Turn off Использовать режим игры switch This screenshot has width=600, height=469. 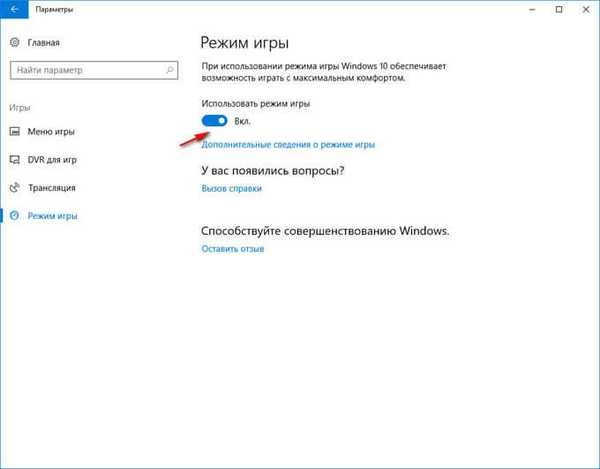(214, 121)
